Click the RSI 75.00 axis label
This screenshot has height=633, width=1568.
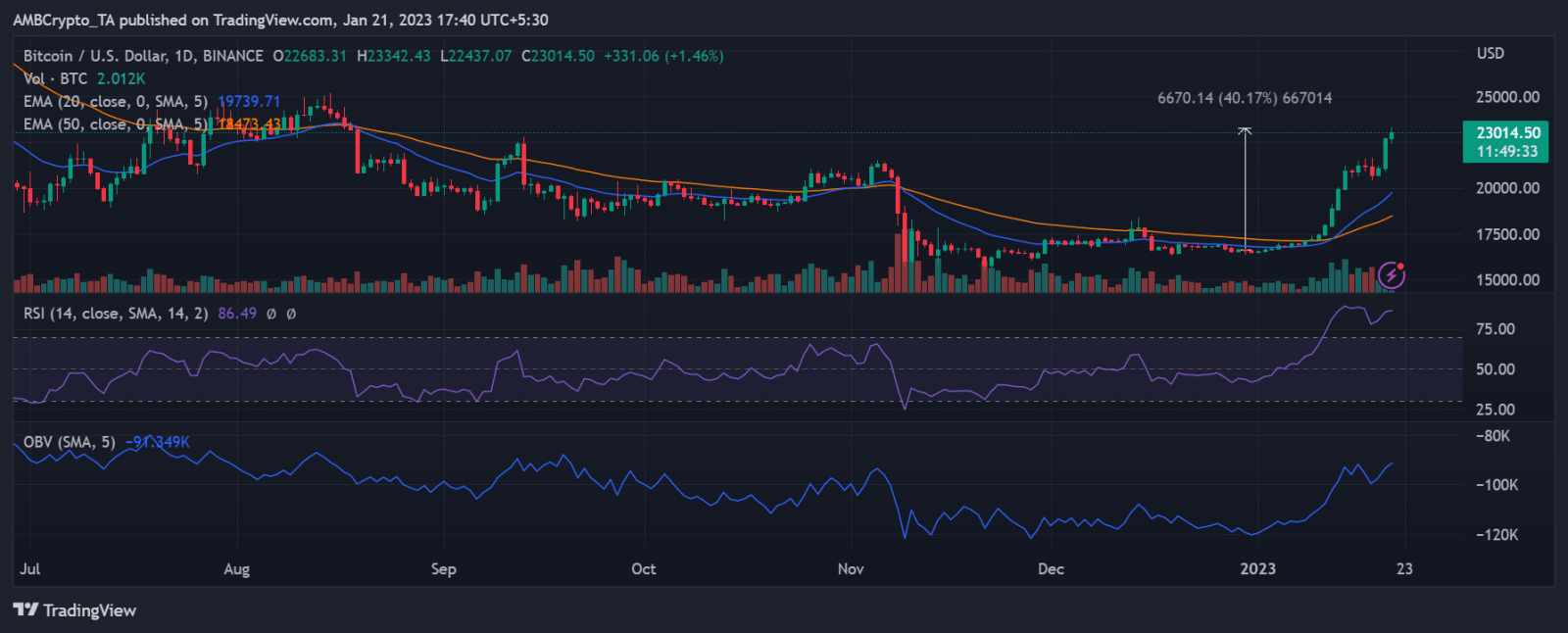click(1495, 329)
